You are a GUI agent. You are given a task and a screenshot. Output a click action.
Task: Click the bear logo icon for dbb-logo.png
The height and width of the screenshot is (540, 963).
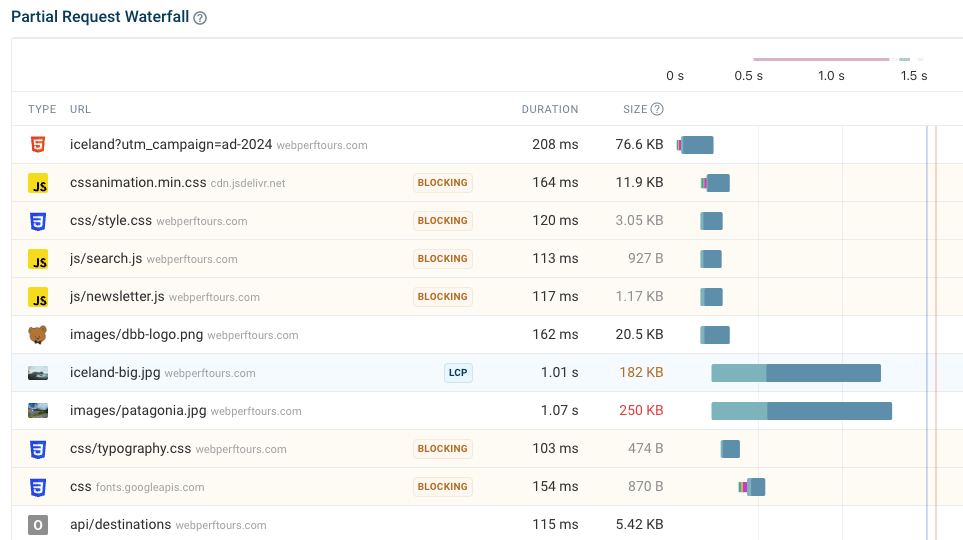pyautogui.click(x=38, y=335)
